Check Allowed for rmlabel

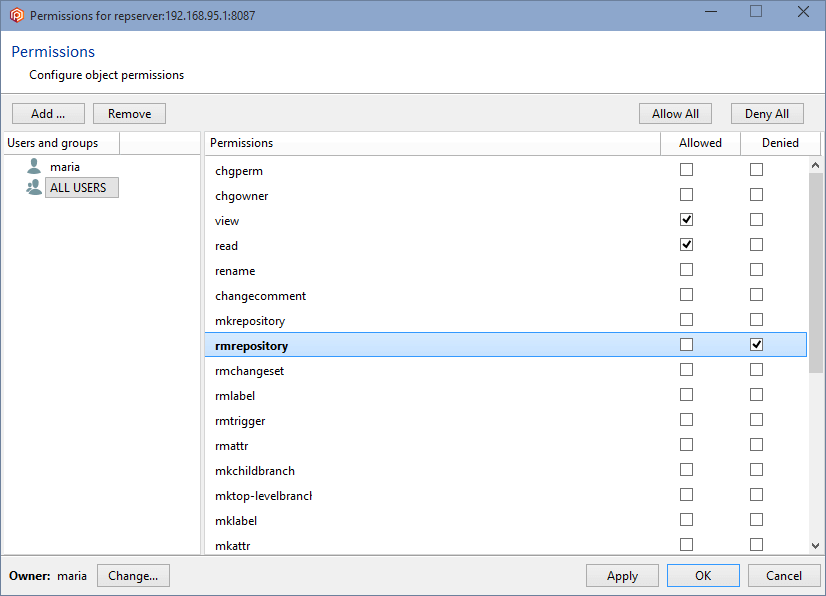pyautogui.click(x=686, y=395)
